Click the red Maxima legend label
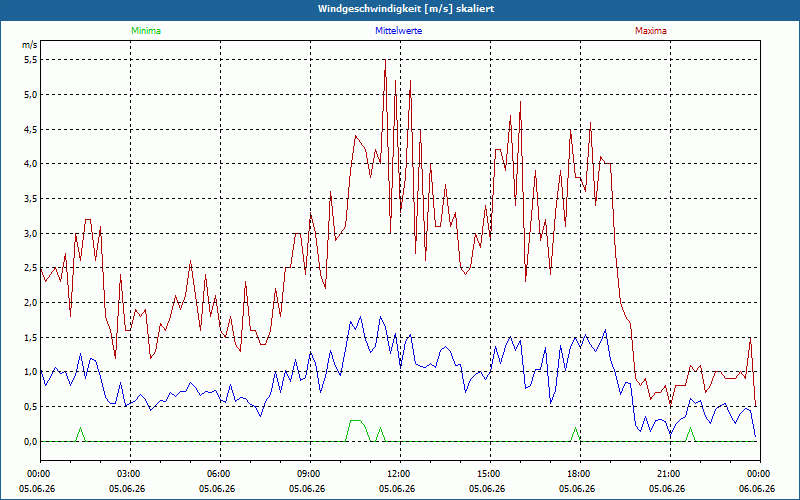Viewport: 800px width, 500px height. pos(651,31)
